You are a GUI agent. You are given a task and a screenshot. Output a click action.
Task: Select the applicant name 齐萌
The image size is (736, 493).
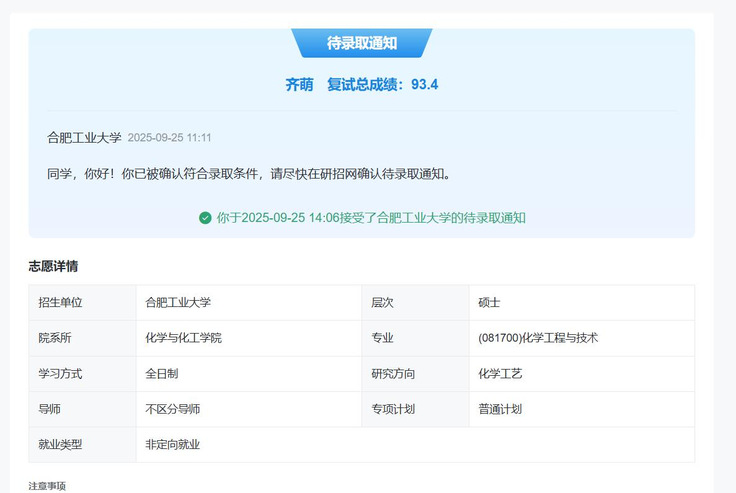[x=299, y=85]
